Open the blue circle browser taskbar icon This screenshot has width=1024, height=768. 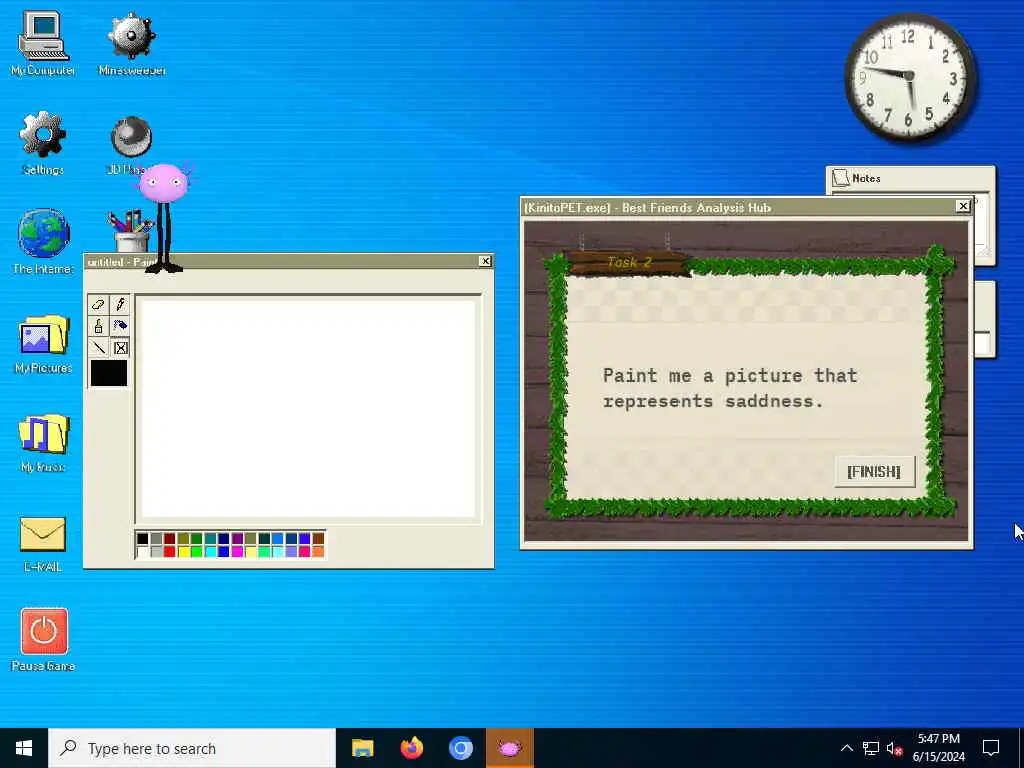pos(460,748)
